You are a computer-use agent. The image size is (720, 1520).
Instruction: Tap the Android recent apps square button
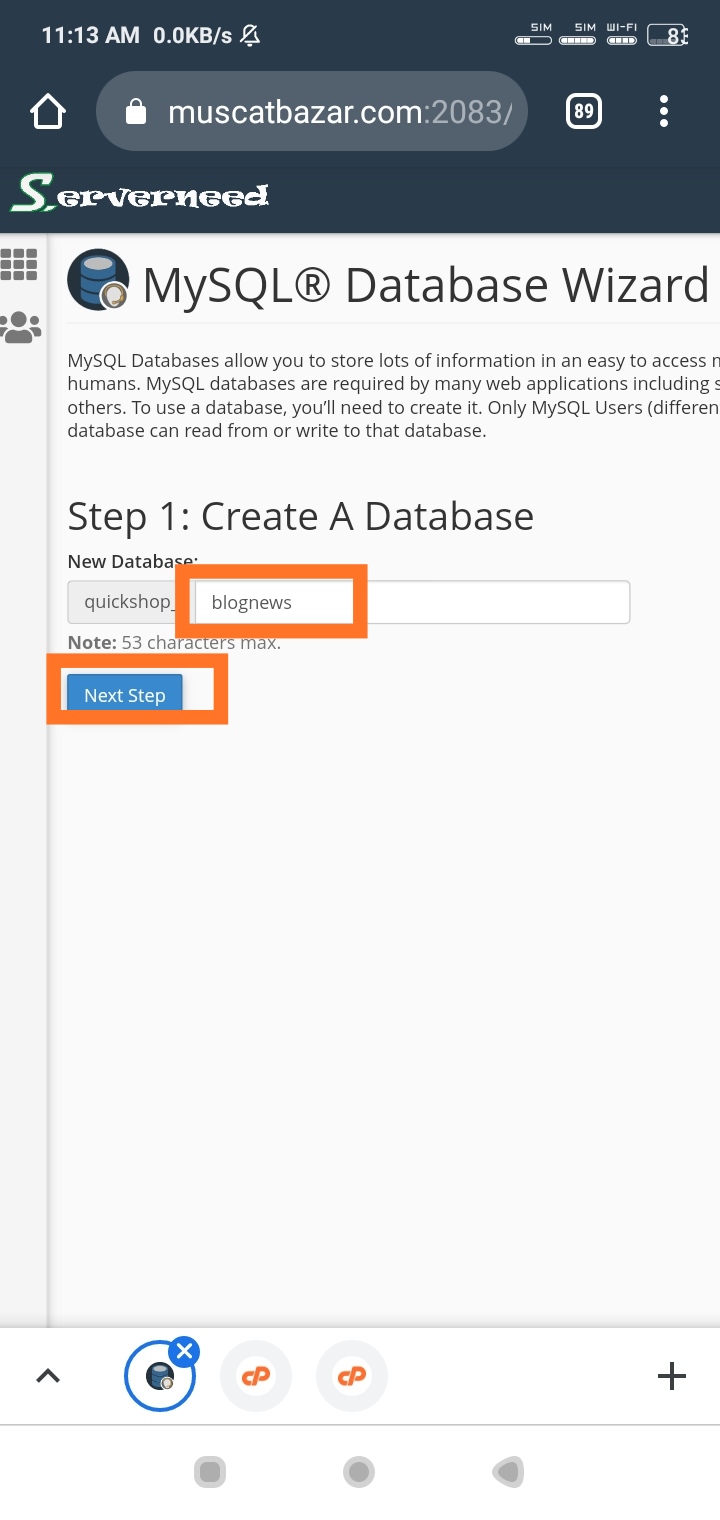click(x=210, y=1472)
